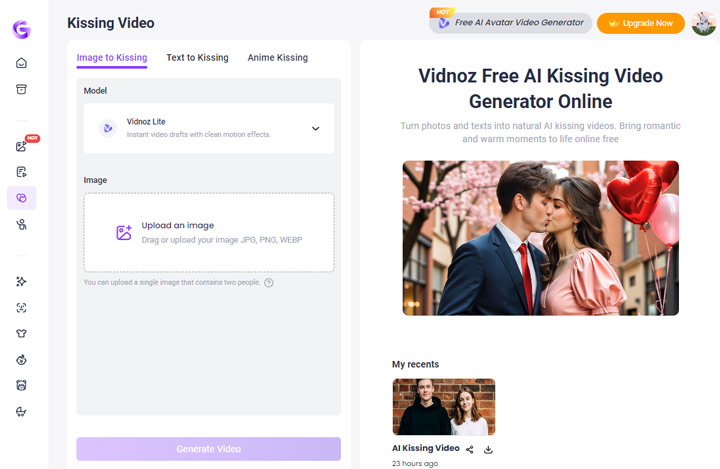Click the 23 hours ago timestamp
720x469 pixels.
(415, 463)
